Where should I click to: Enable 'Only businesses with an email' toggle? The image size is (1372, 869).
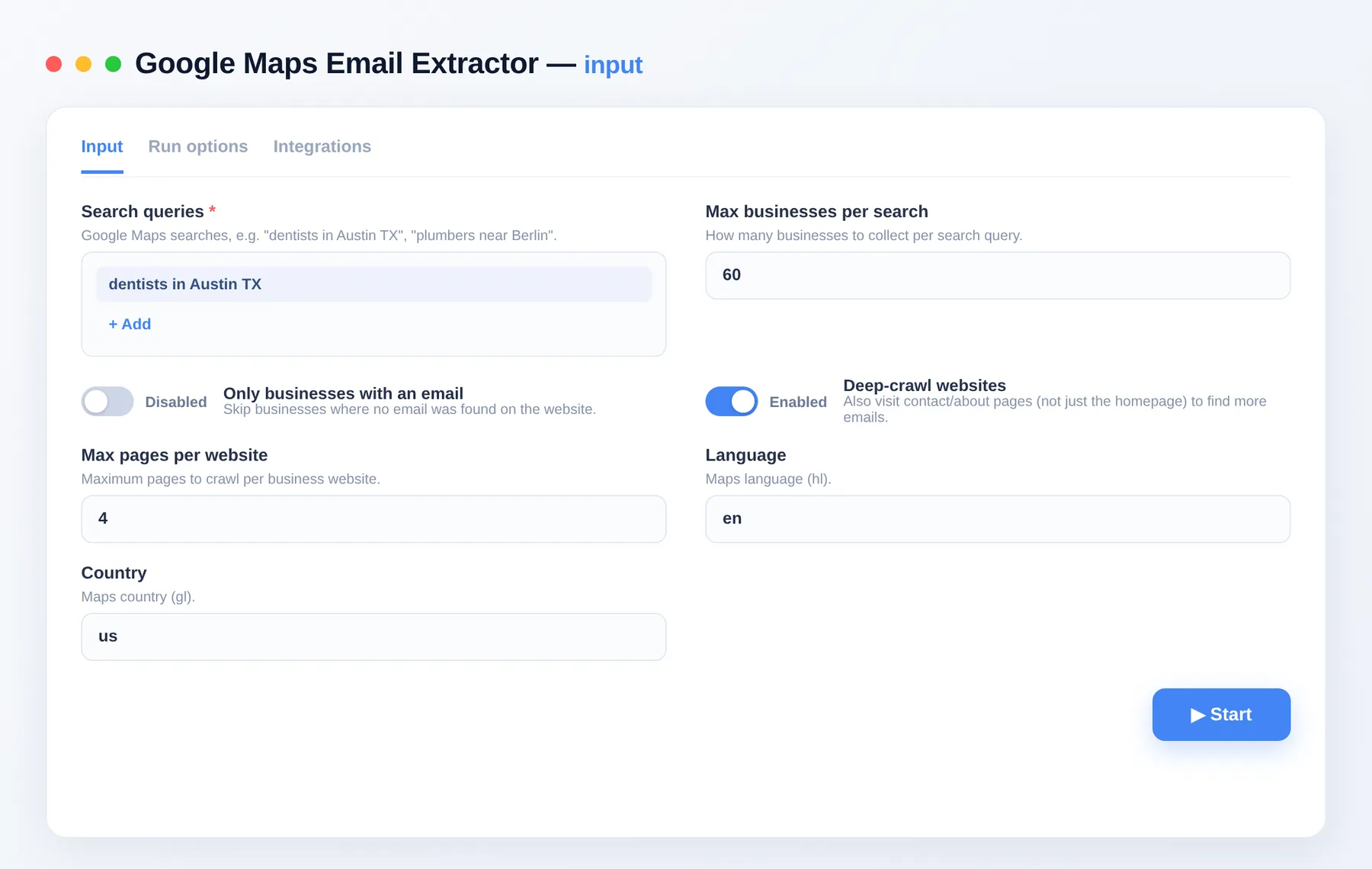tap(107, 402)
